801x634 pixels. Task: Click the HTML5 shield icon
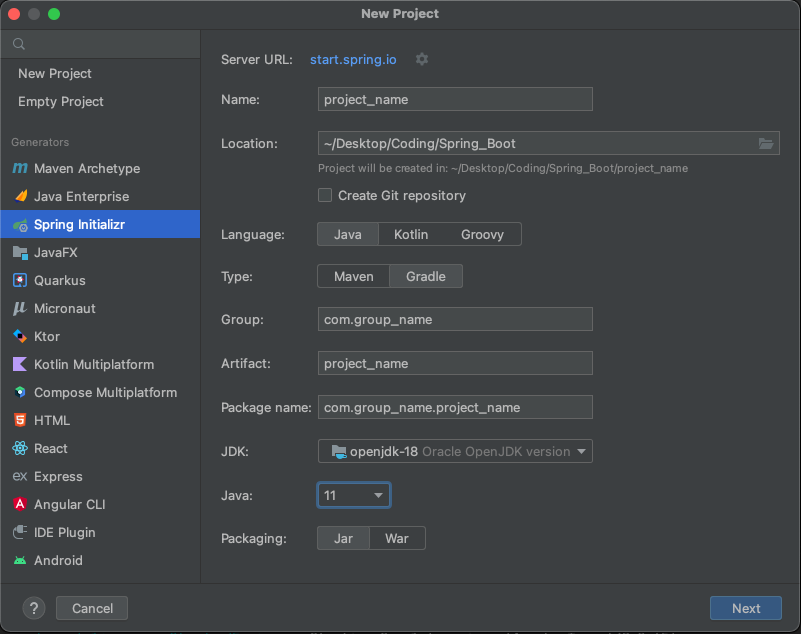(x=20, y=420)
